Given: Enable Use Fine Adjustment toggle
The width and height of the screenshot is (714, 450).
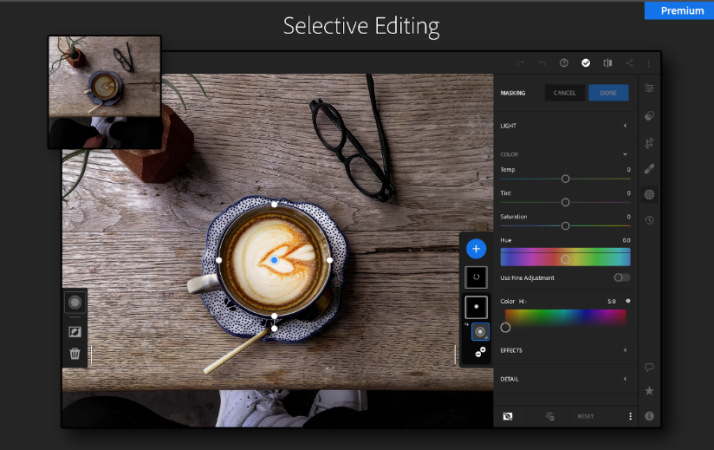Looking at the screenshot, I should pos(621,277).
